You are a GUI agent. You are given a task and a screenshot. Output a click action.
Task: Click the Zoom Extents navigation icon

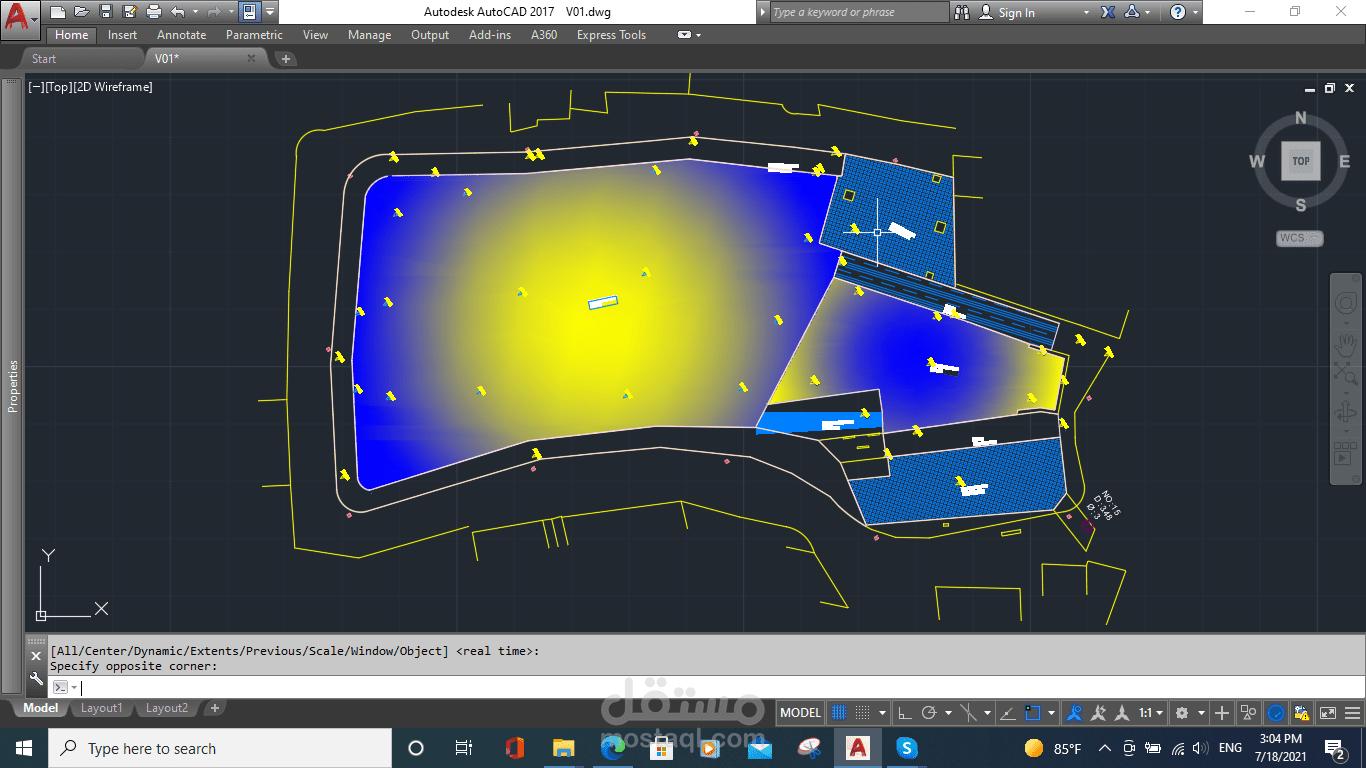[1346, 376]
